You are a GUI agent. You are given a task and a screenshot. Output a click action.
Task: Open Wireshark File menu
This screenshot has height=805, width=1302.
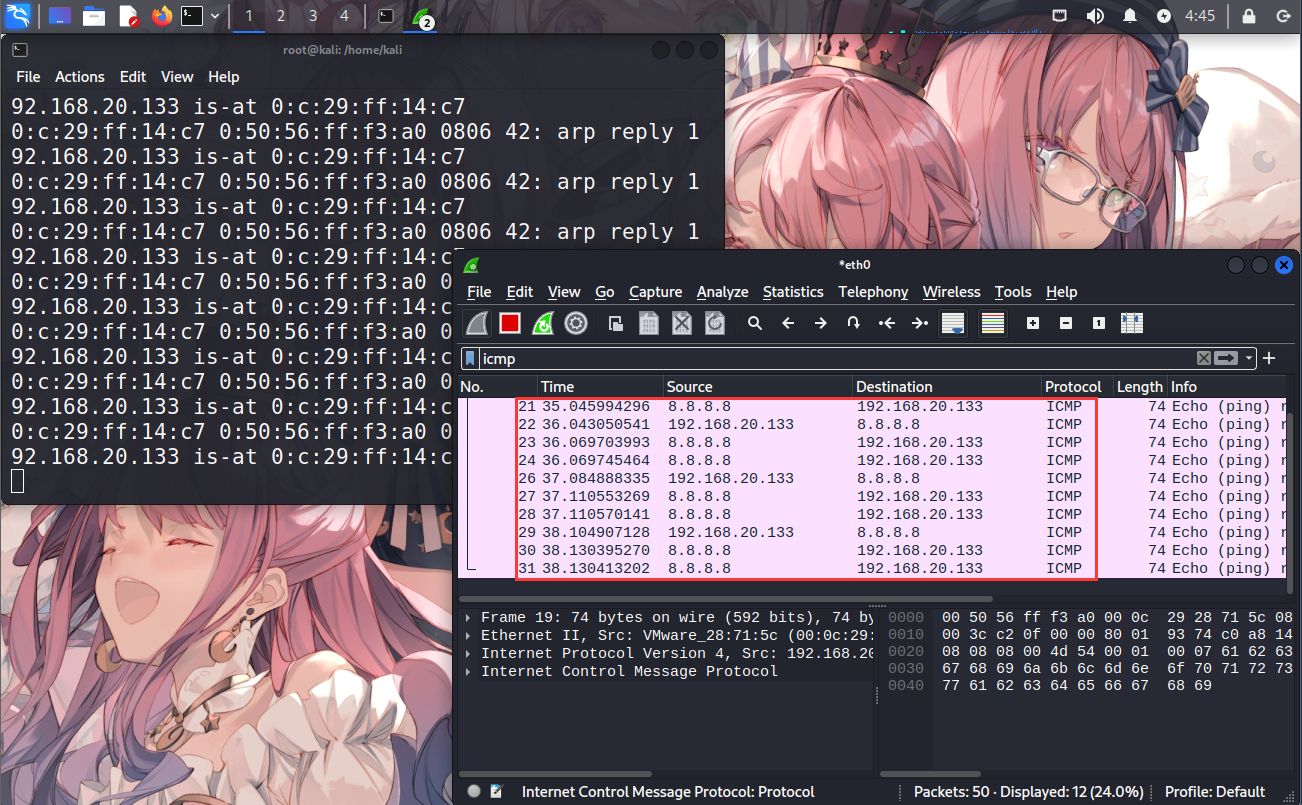[x=479, y=292]
